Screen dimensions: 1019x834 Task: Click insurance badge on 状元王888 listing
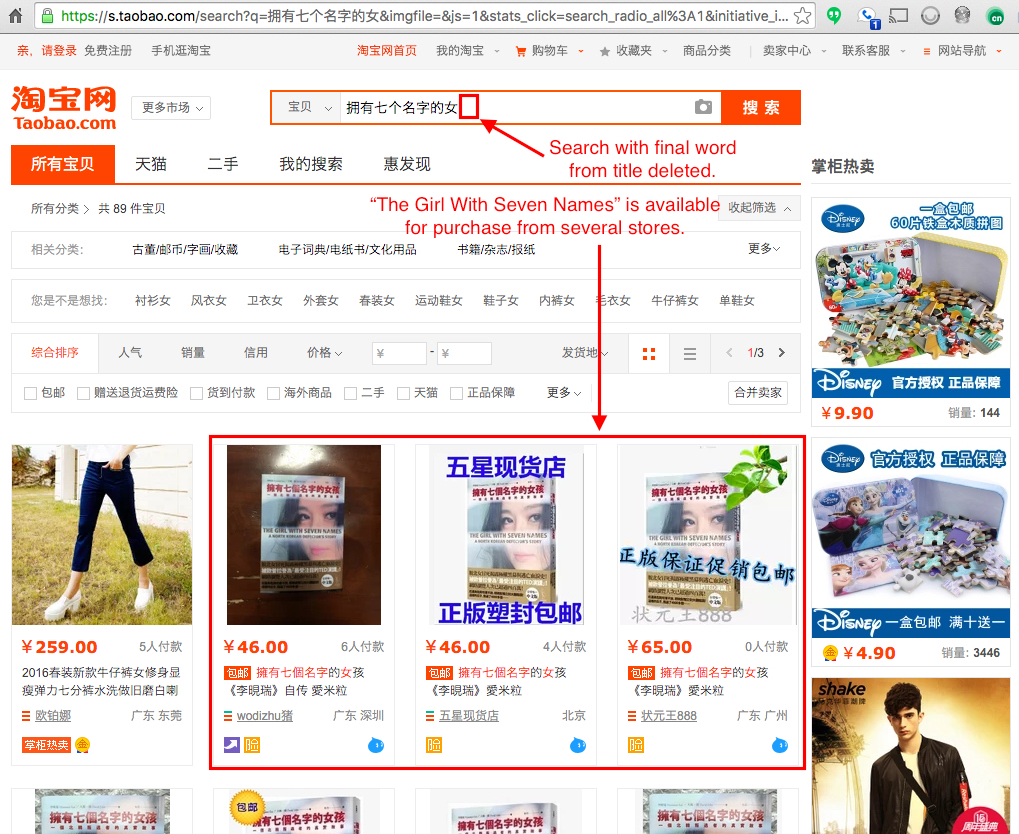pos(636,745)
